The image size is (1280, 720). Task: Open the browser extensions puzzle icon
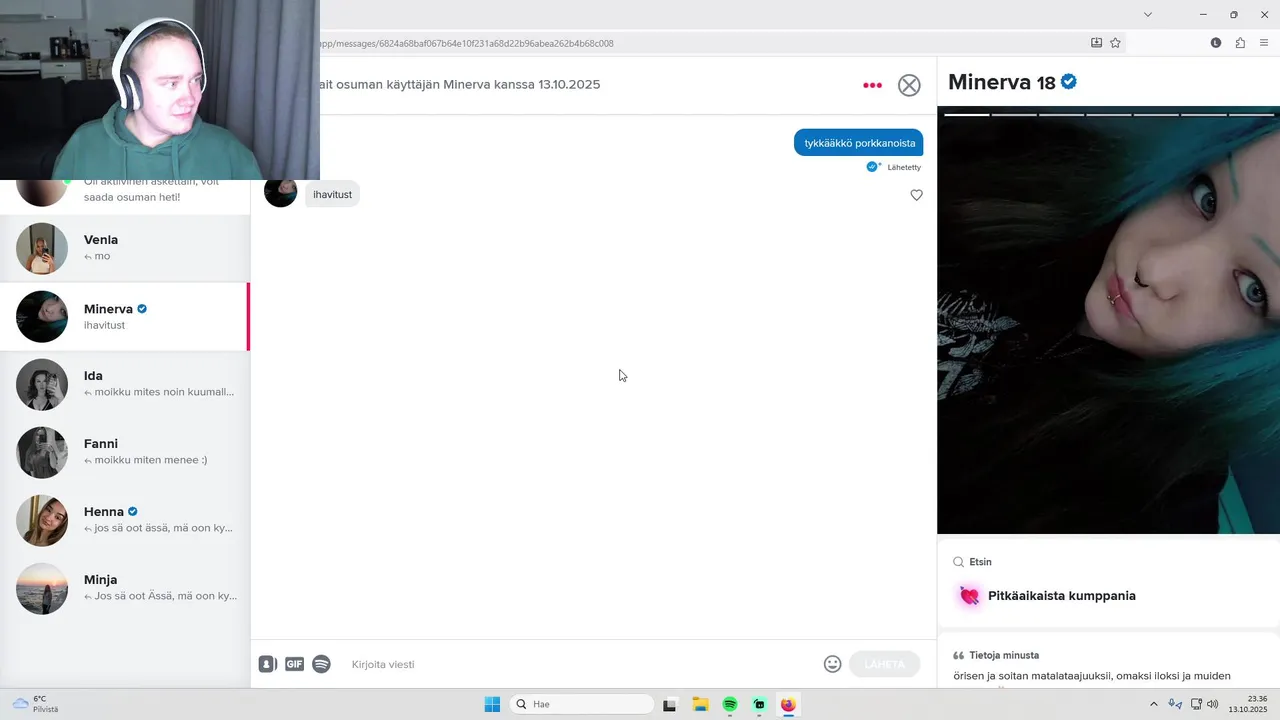pos(1240,43)
